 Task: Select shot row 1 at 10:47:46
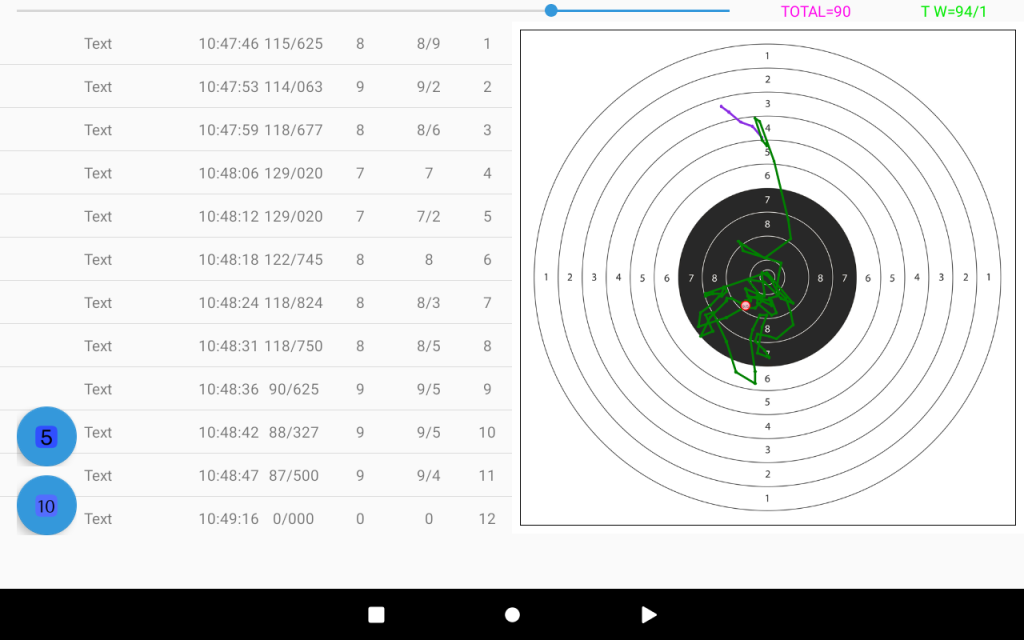click(x=260, y=44)
